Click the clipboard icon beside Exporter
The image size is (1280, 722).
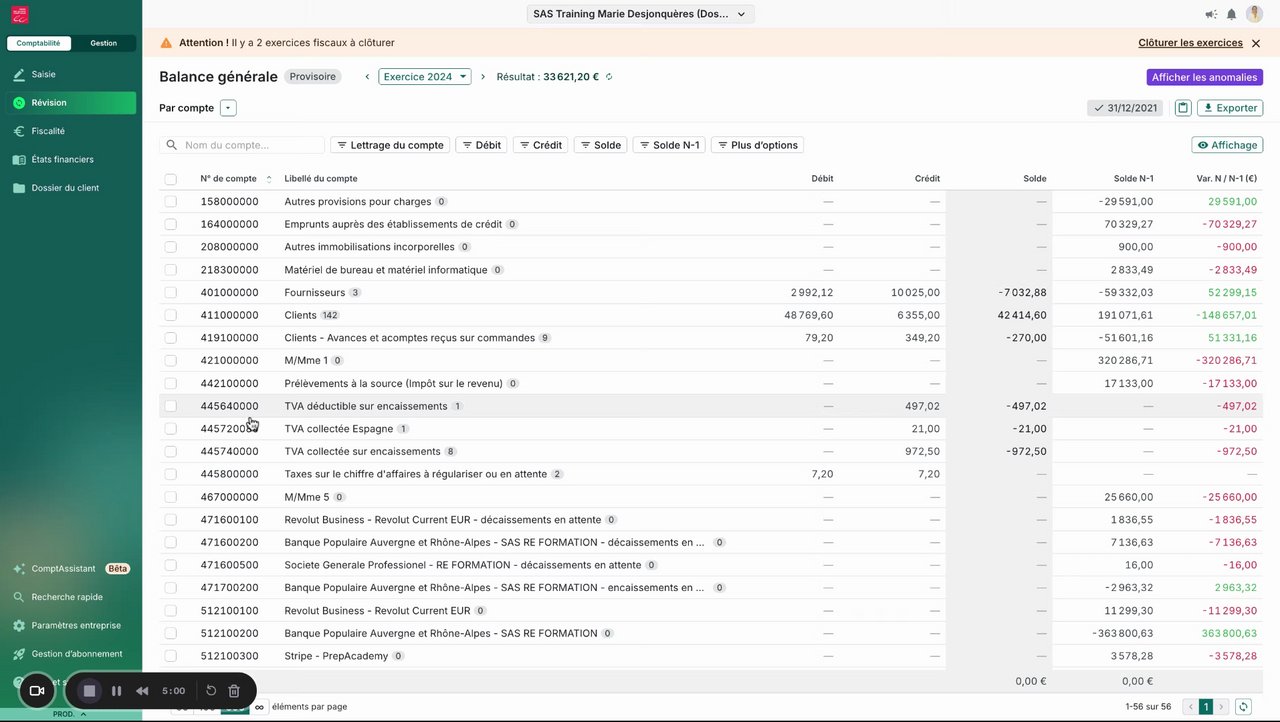[1183, 108]
